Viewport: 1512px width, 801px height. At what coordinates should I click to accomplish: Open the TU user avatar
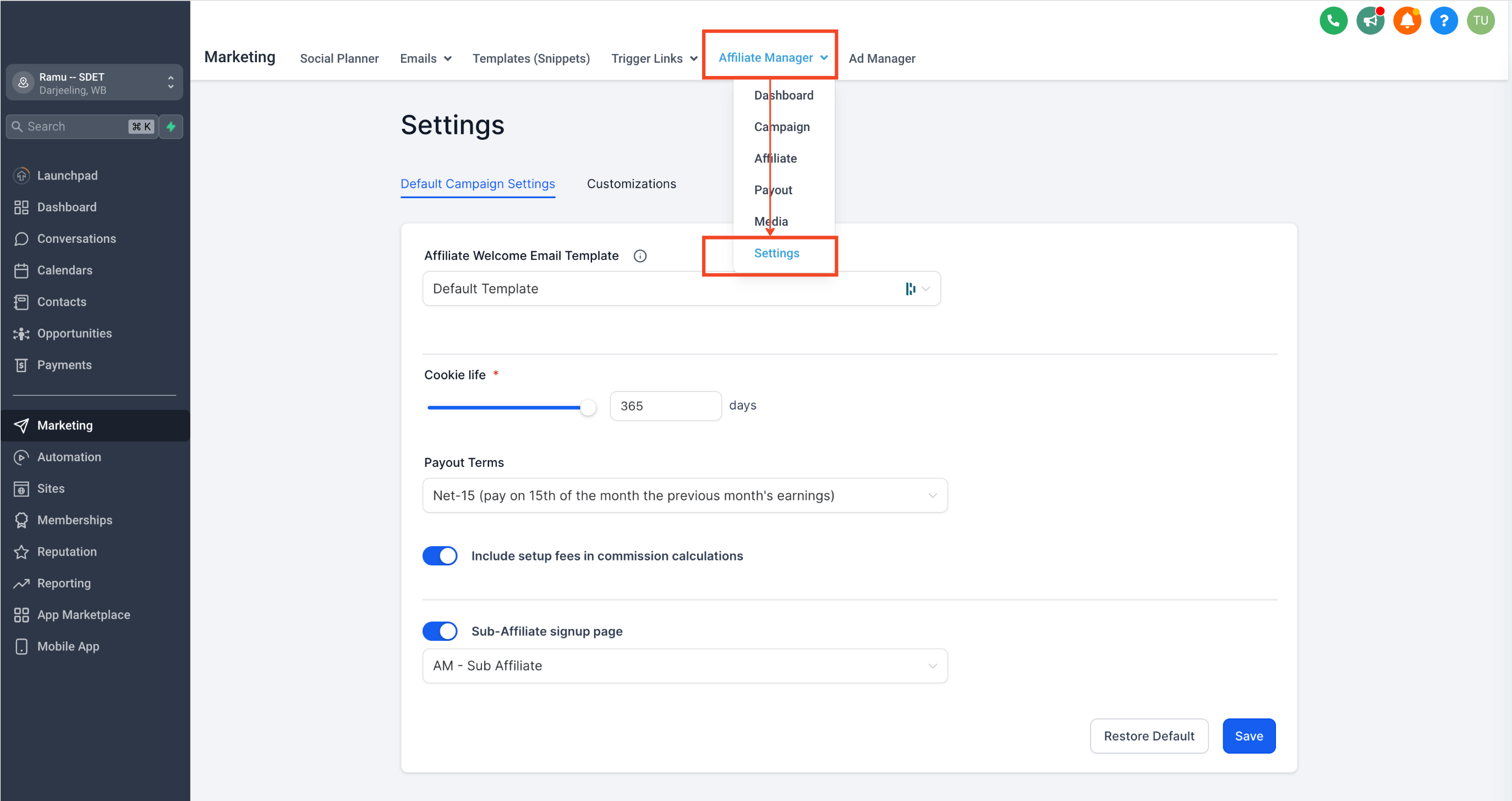1480,21
